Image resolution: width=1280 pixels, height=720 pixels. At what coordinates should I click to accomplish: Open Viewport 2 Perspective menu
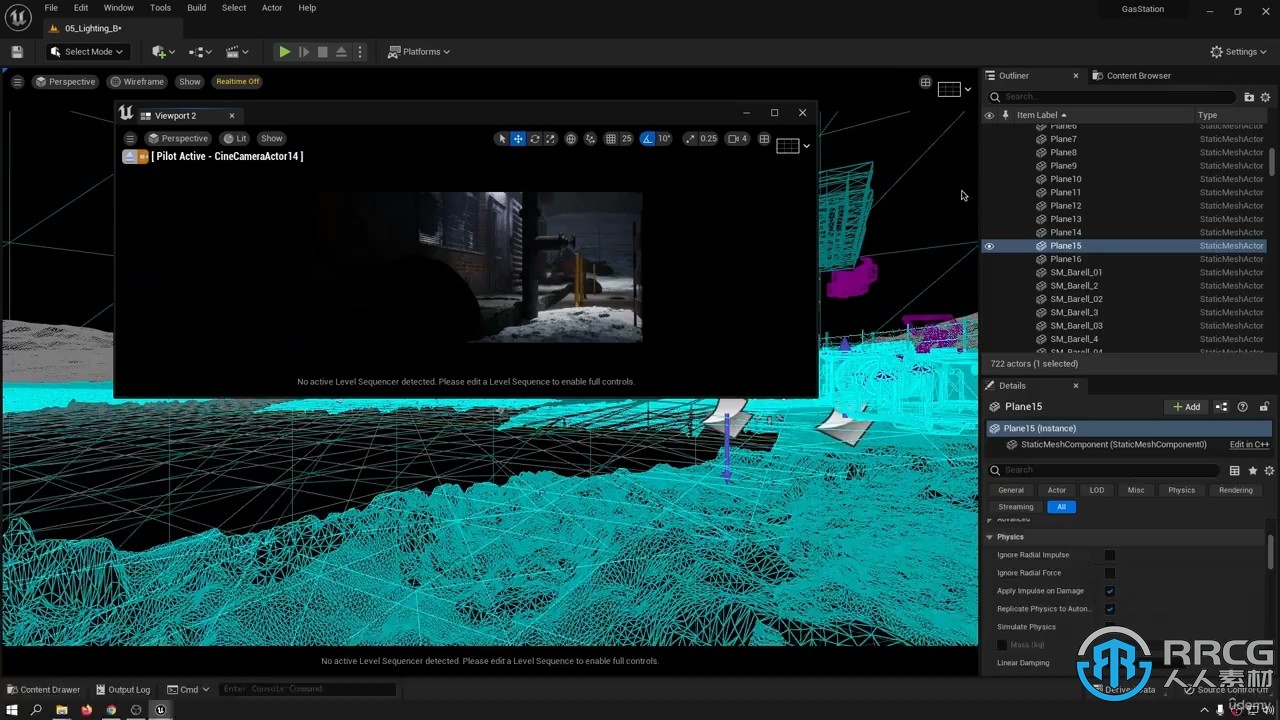click(179, 139)
